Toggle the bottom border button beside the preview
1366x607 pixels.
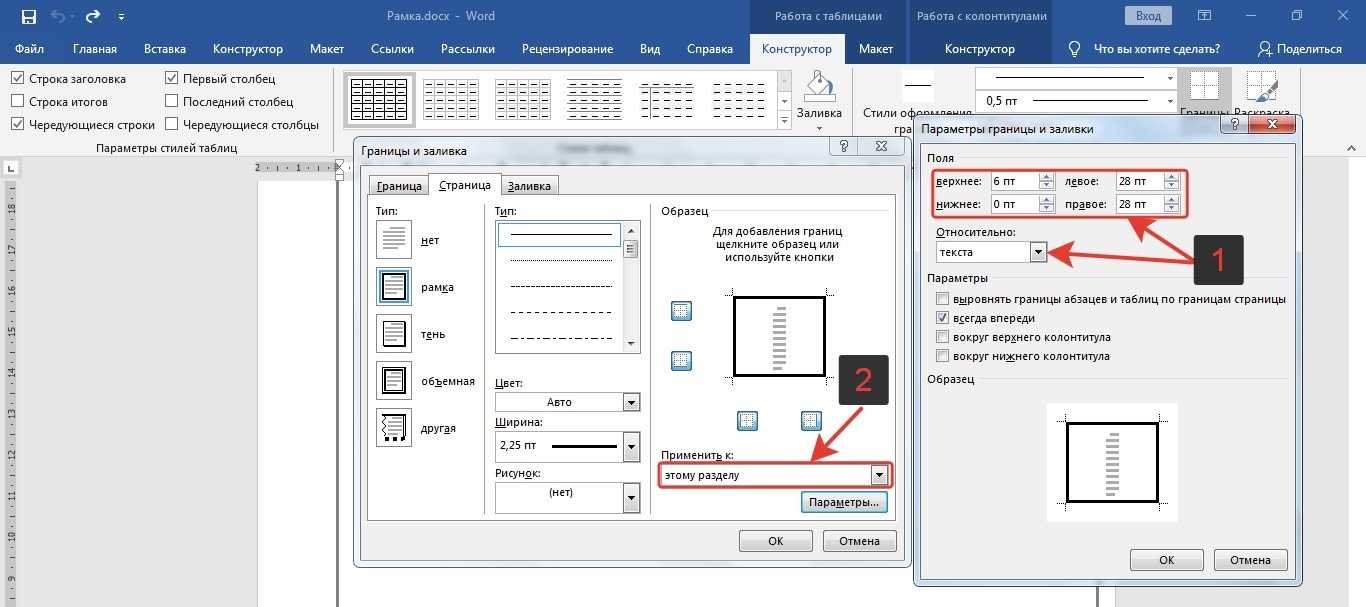point(681,360)
